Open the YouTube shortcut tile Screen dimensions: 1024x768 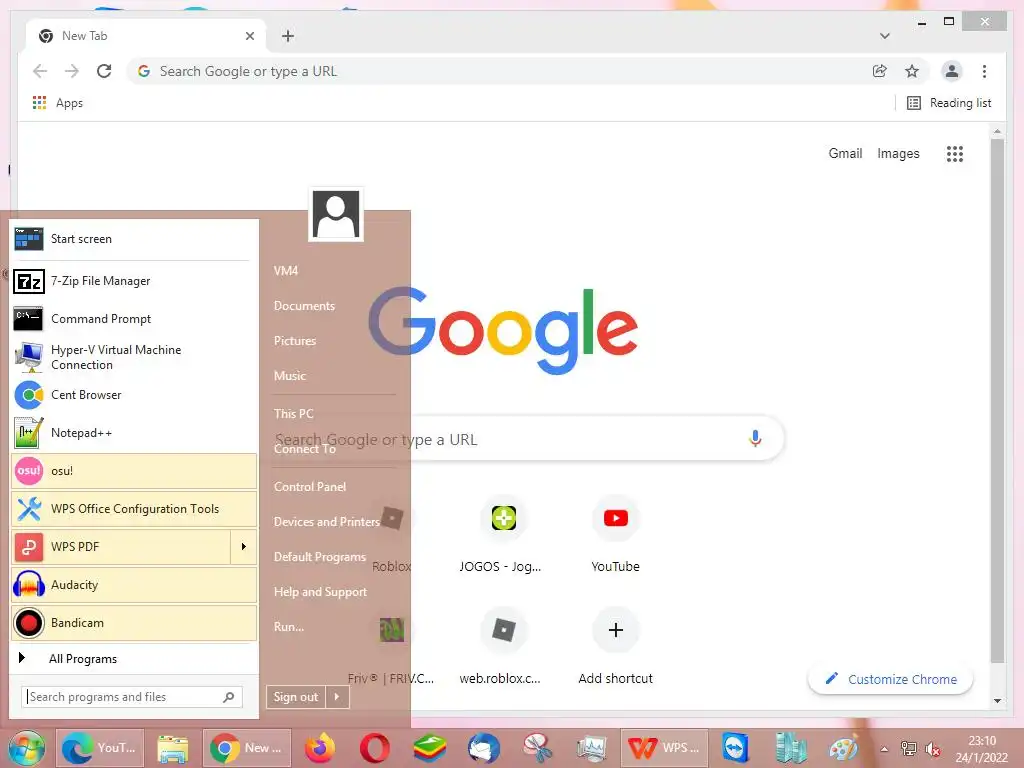pos(615,534)
